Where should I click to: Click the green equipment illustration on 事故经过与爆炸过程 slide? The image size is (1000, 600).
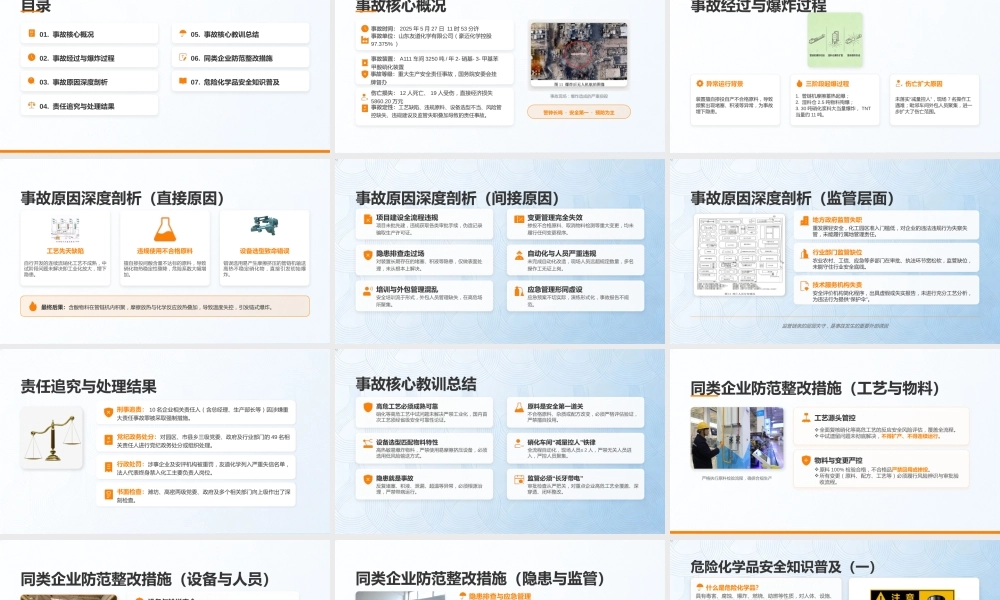834,40
